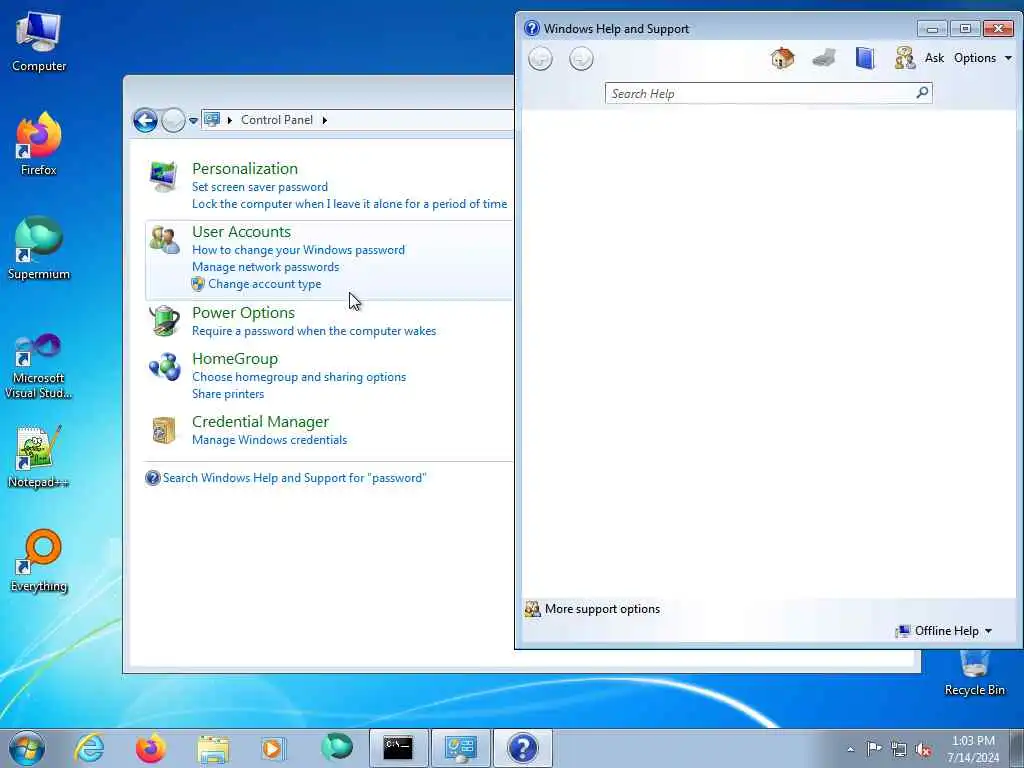Click How to change your Windows password
1024x768 pixels.
[298, 250]
